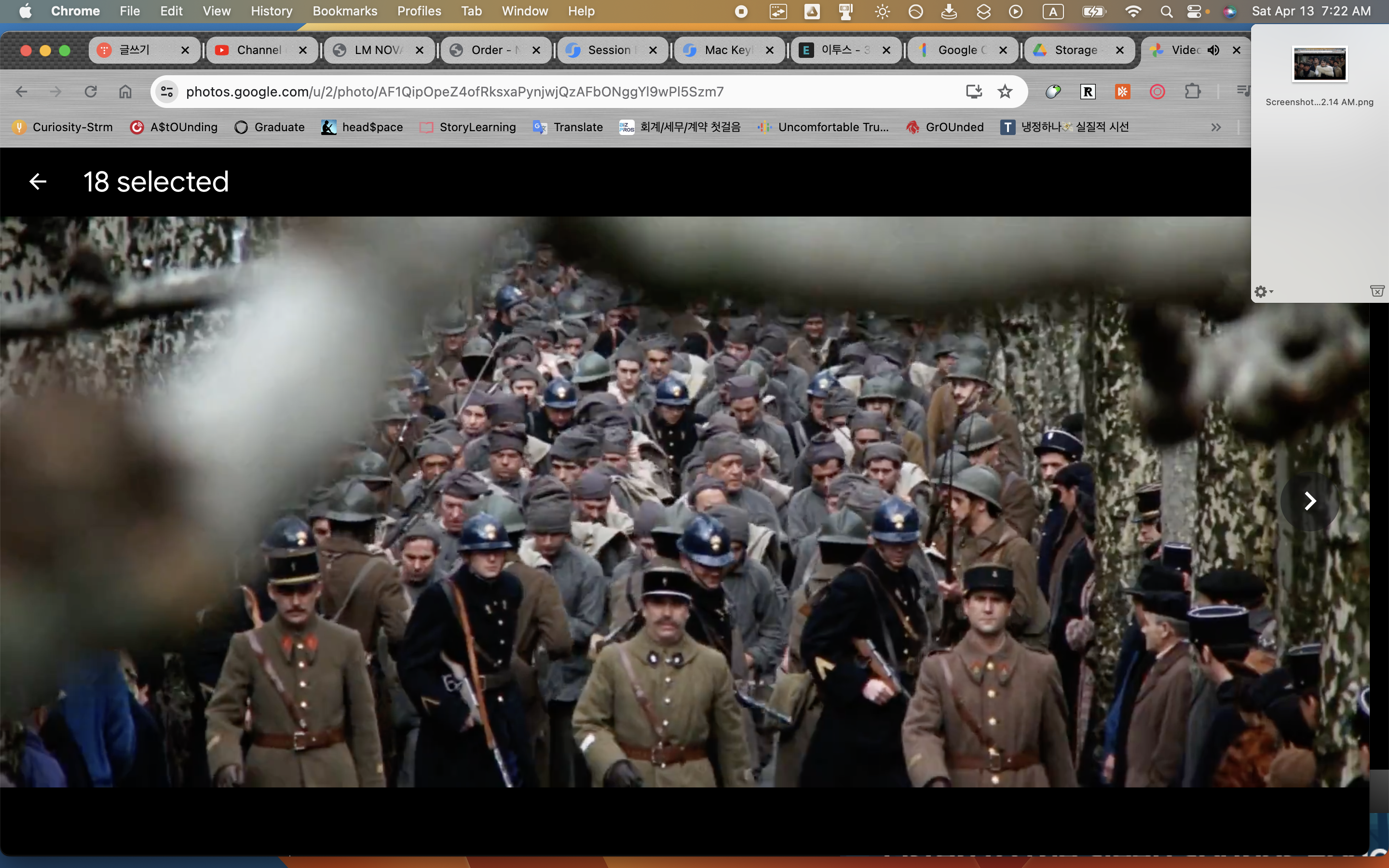Viewport: 1389px width, 868px height.
Task: Open site information icon in address bar
Action: [167, 92]
